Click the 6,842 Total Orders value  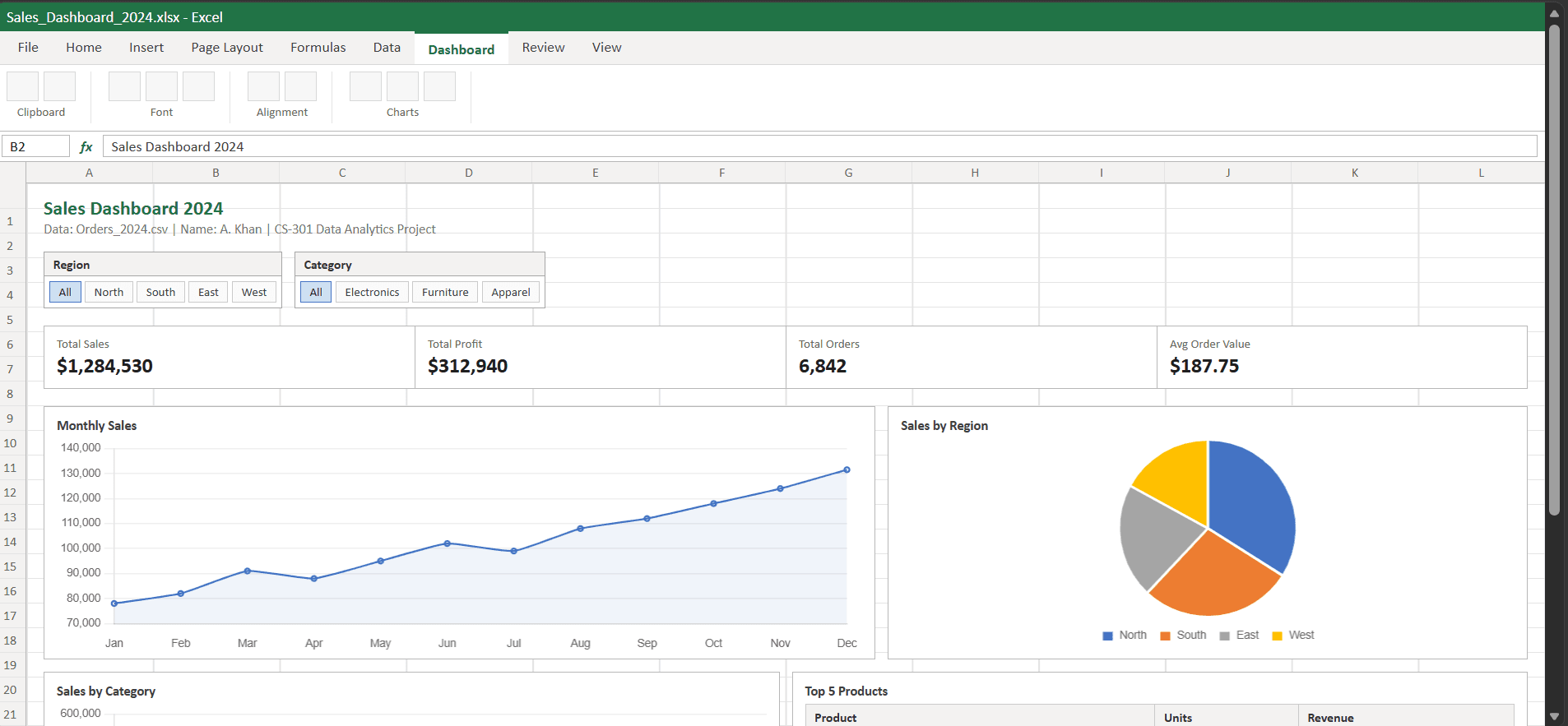[823, 367]
